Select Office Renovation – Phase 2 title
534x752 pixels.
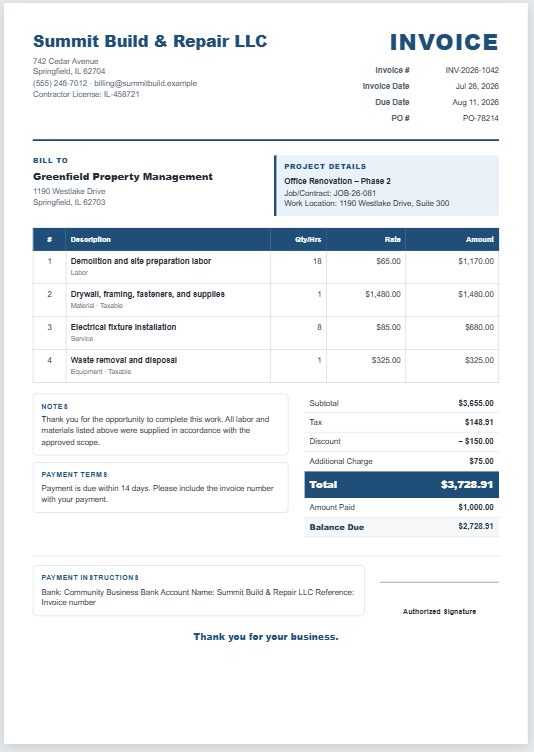(x=337, y=181)
